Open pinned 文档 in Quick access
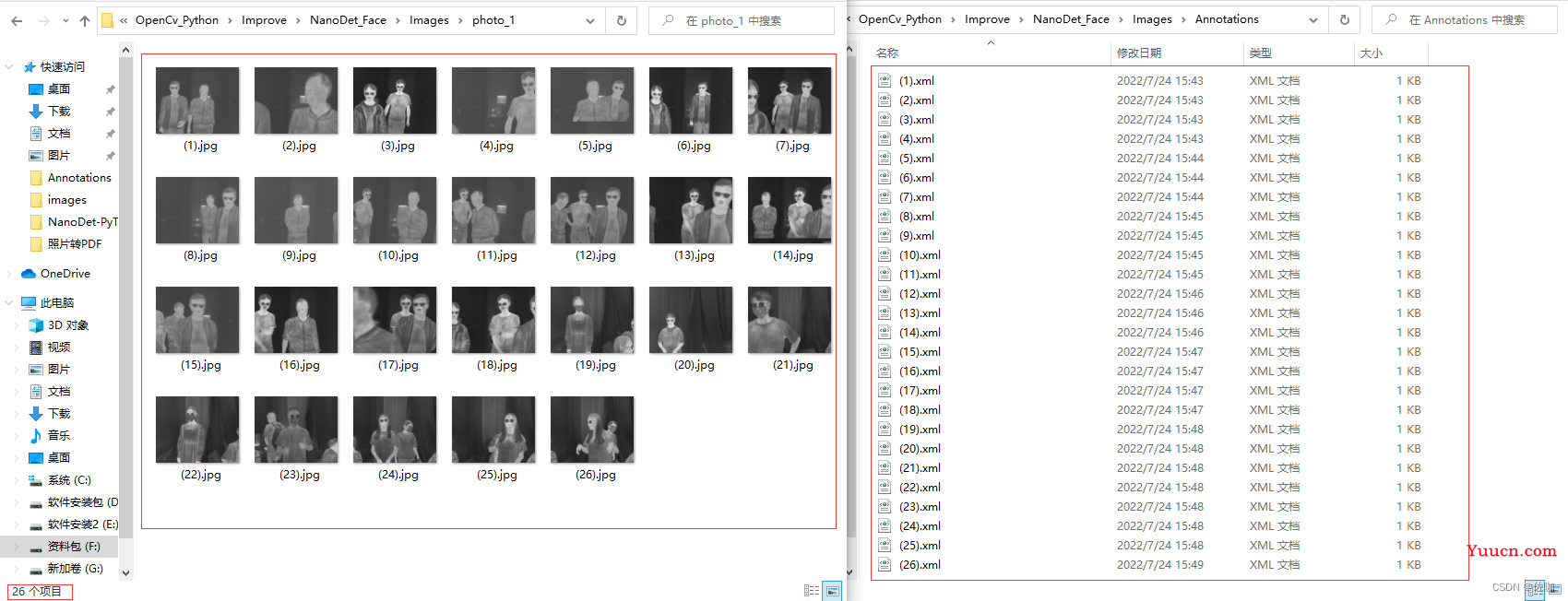1568x601 pixels. click(59, 134)
